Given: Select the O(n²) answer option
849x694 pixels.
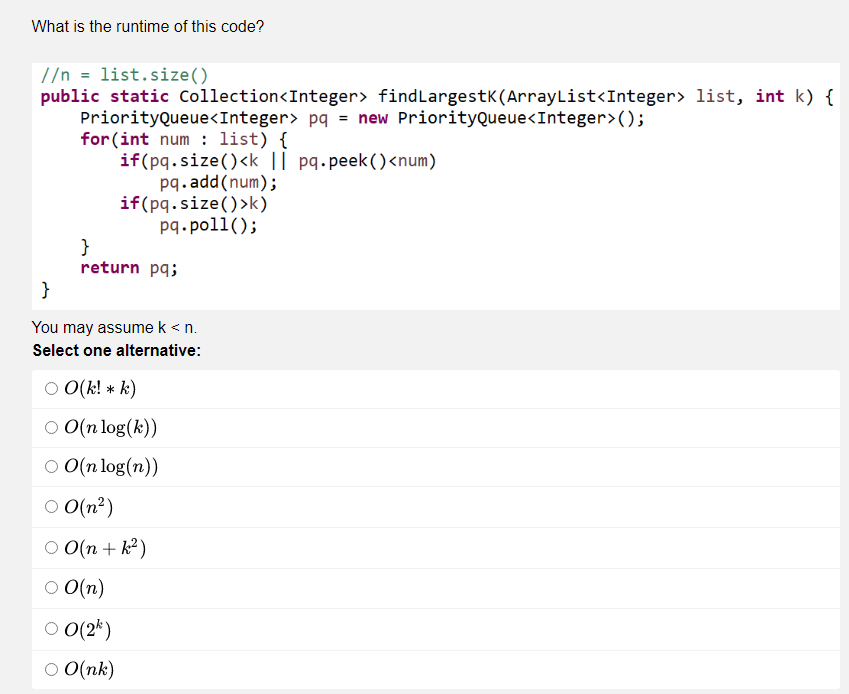Looking at the screenshot, I should [51, 506].
